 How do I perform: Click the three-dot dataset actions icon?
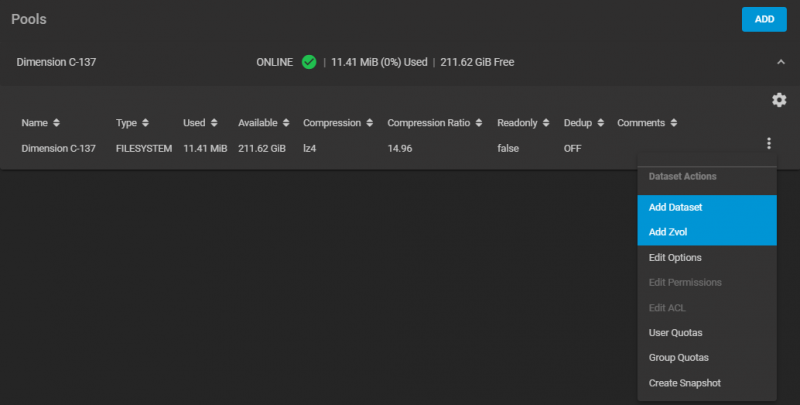tap(769, 144)
